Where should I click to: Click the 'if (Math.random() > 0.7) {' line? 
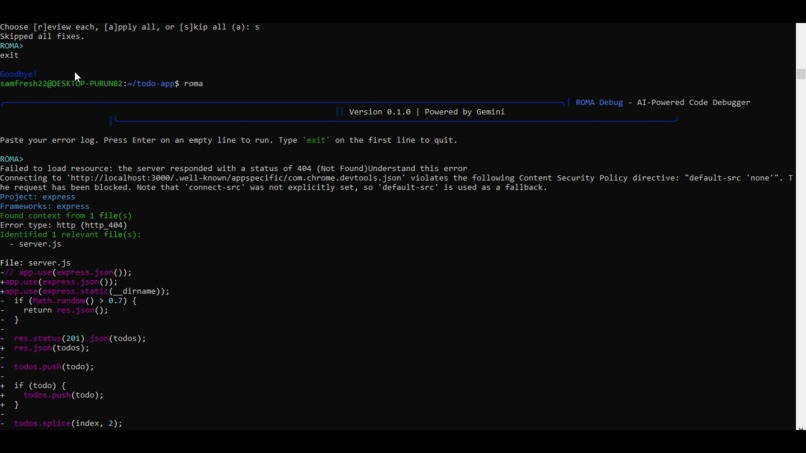[68, 300]
